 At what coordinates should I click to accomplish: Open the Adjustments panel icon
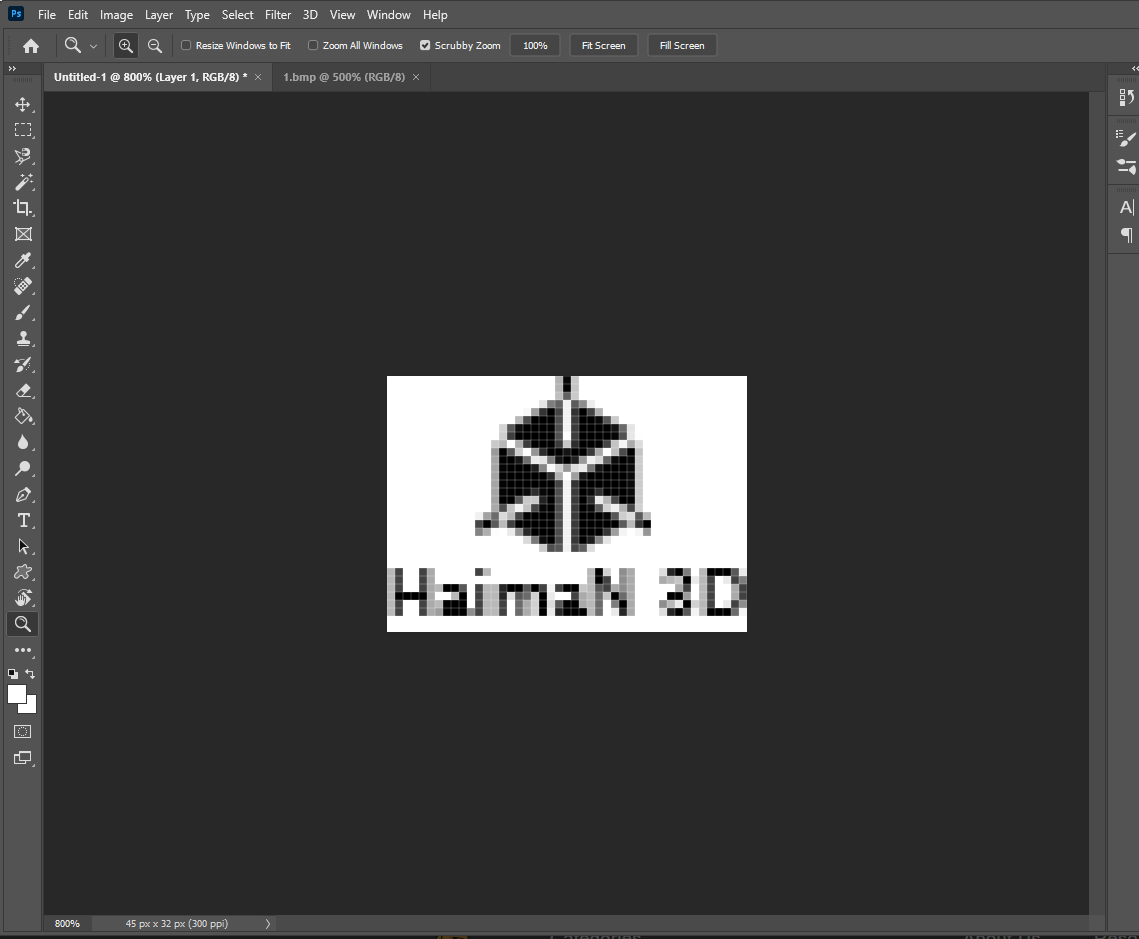pos(1126,166)
